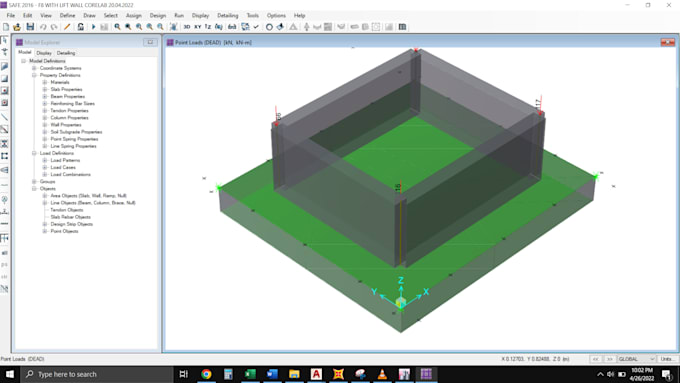Open the GLOBAL coordinate system dropdown
Screen dimensions: 680x383
coord(636,359)
